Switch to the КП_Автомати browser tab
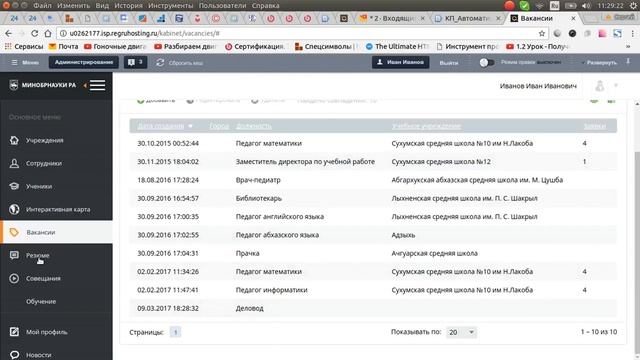Screen dimensions: 640x360 (467, 18)
